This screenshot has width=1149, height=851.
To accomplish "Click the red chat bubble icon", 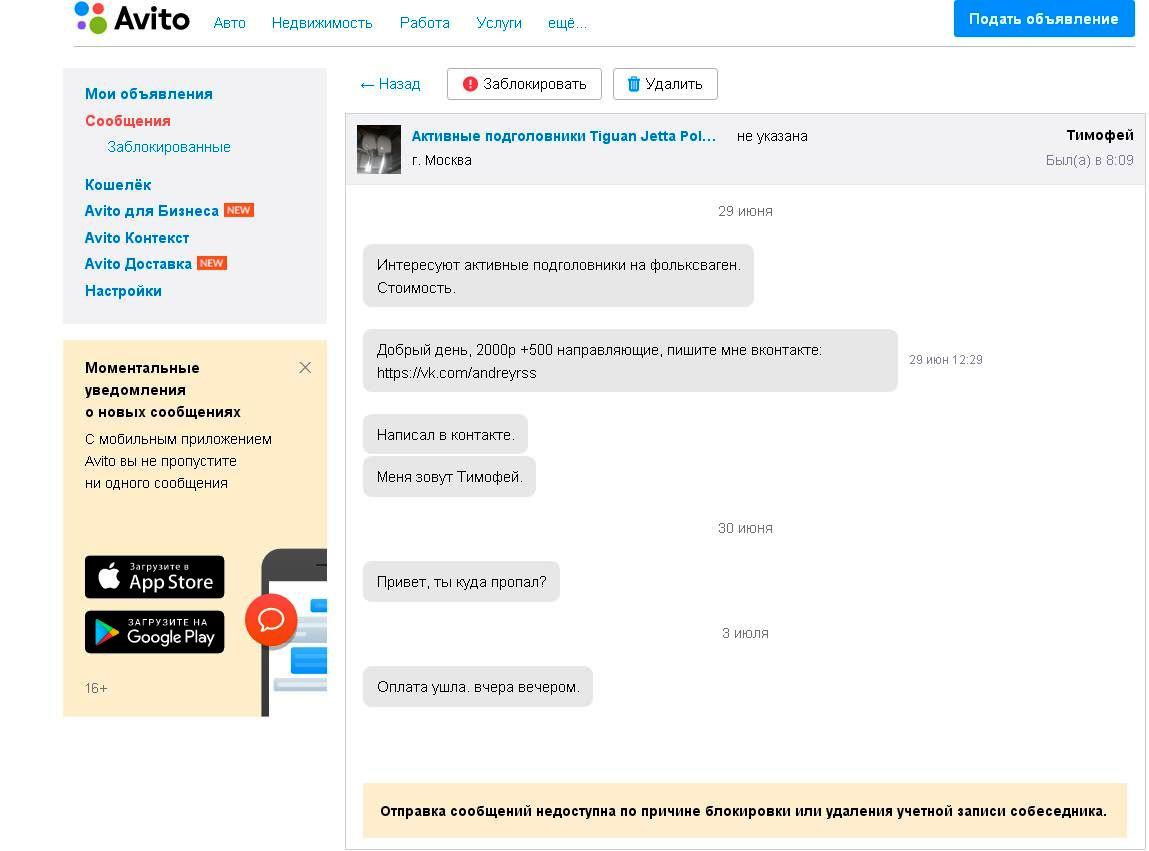I will tap(271, 620).
